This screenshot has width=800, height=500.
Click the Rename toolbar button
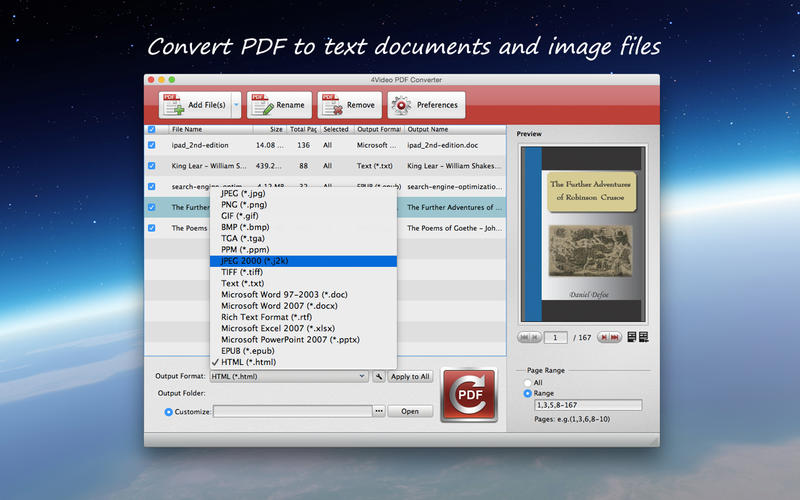279,105
